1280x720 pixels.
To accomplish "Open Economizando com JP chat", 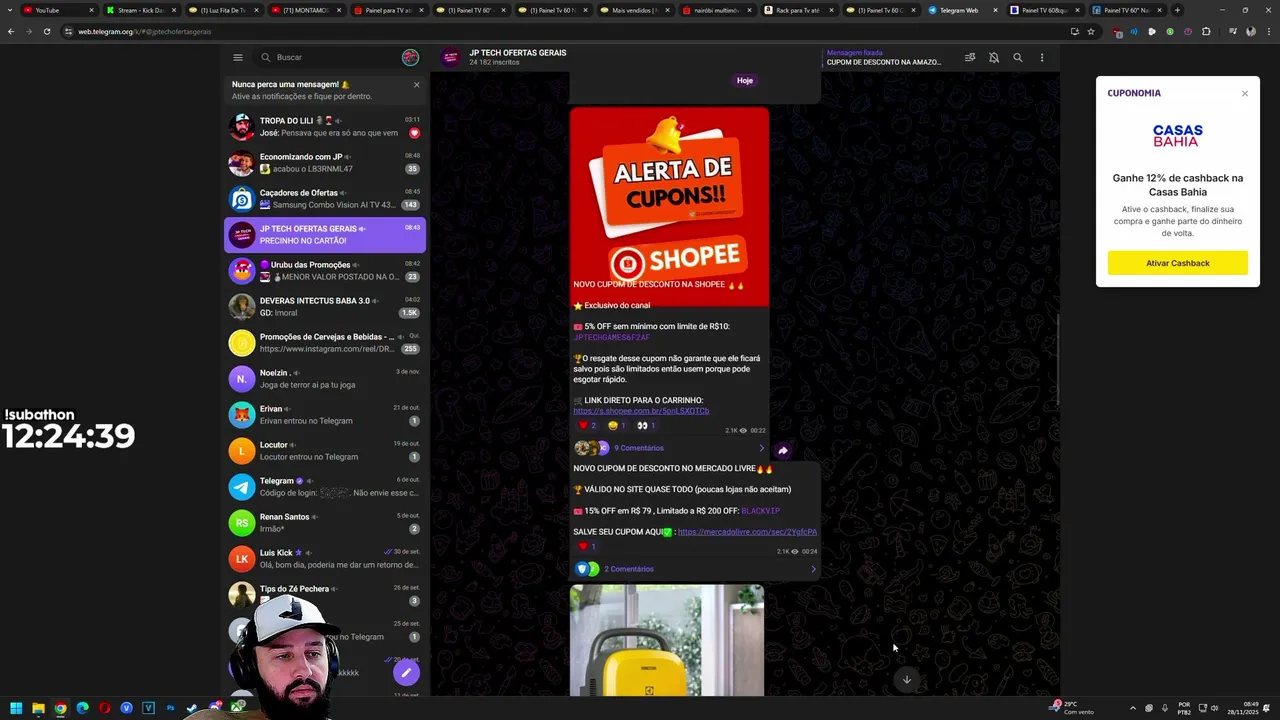I will pyautogui.click(x=325, y=163).
